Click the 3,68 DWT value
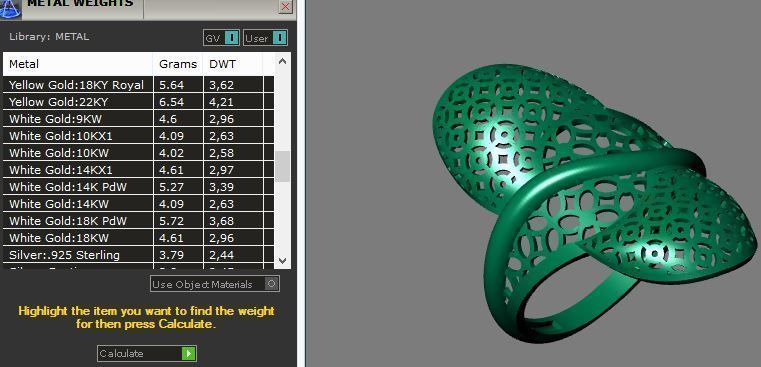 [x=221, y=221]
